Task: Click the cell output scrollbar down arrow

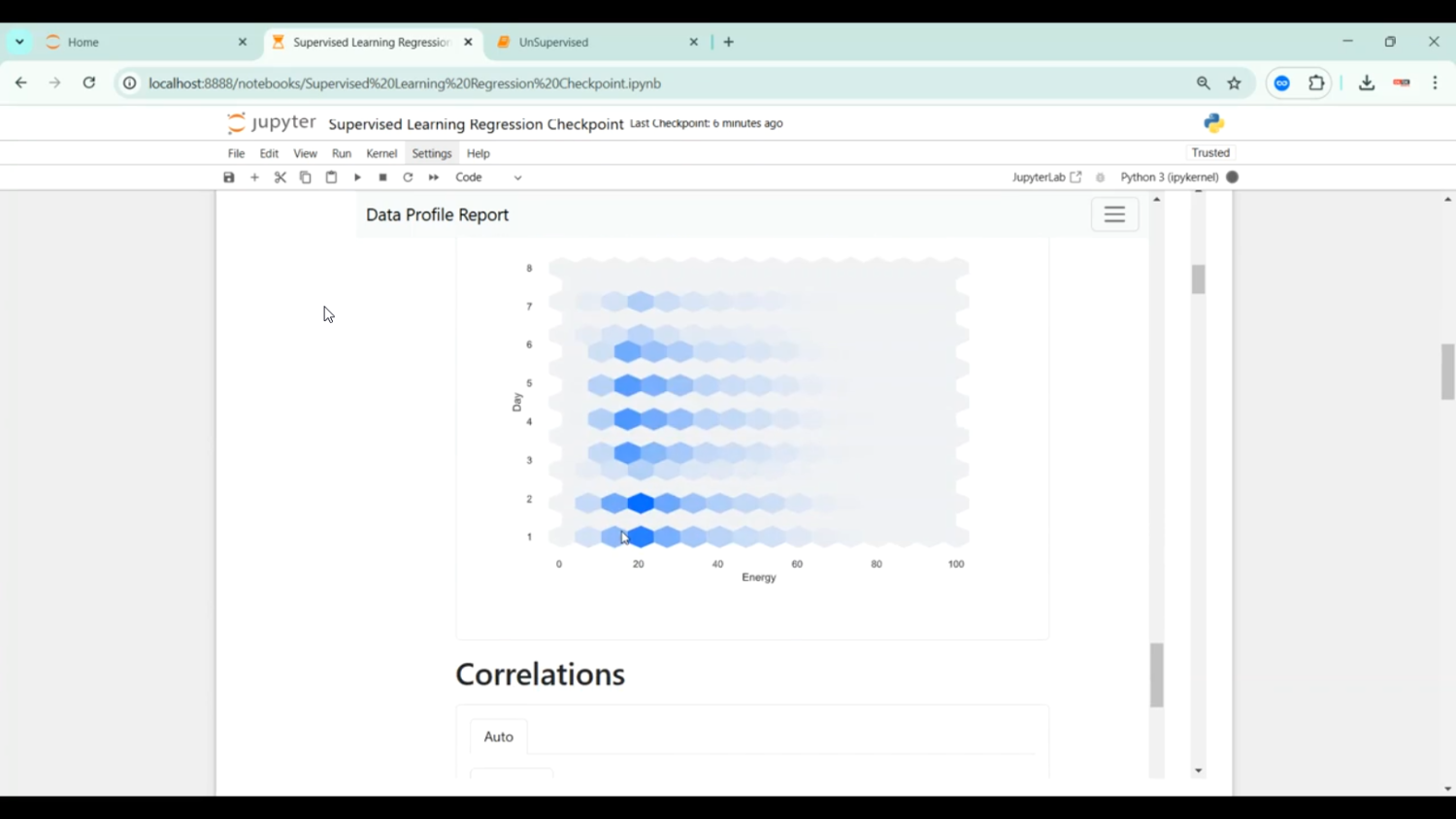Action: point(1199,771)
